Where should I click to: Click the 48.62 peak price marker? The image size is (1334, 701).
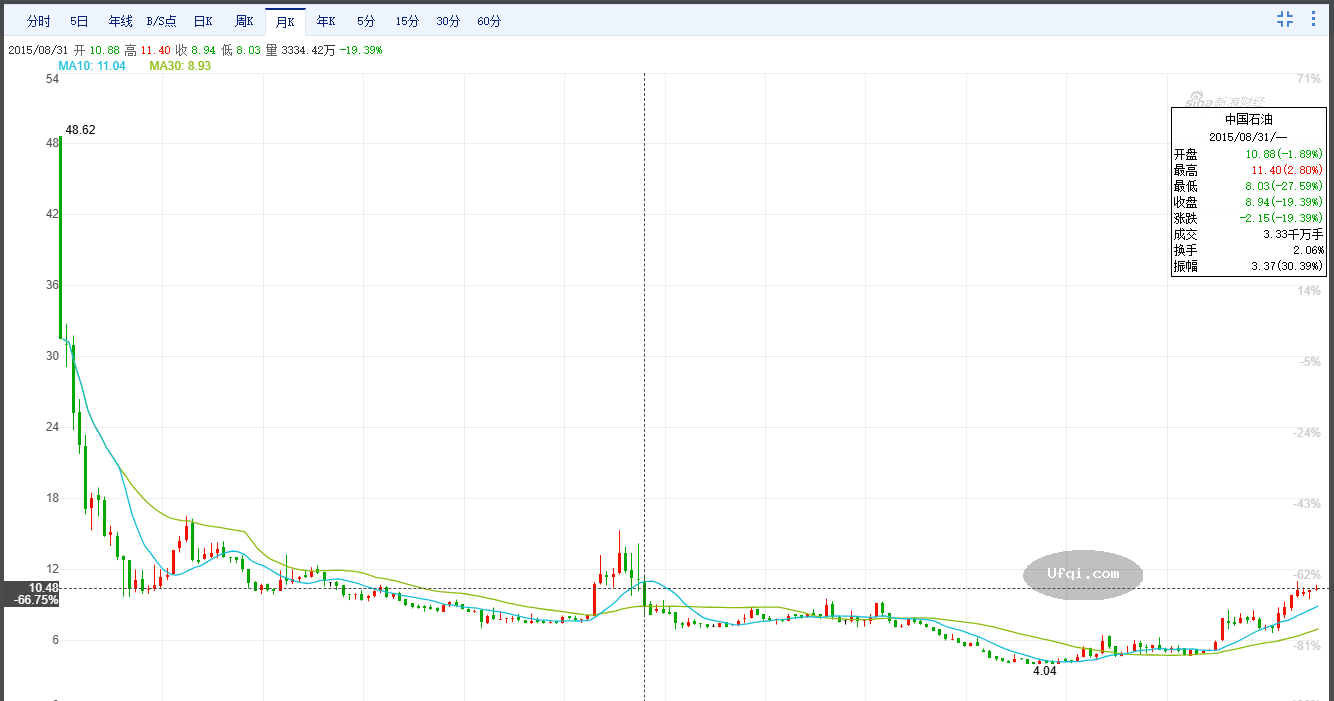coord(80,130)
